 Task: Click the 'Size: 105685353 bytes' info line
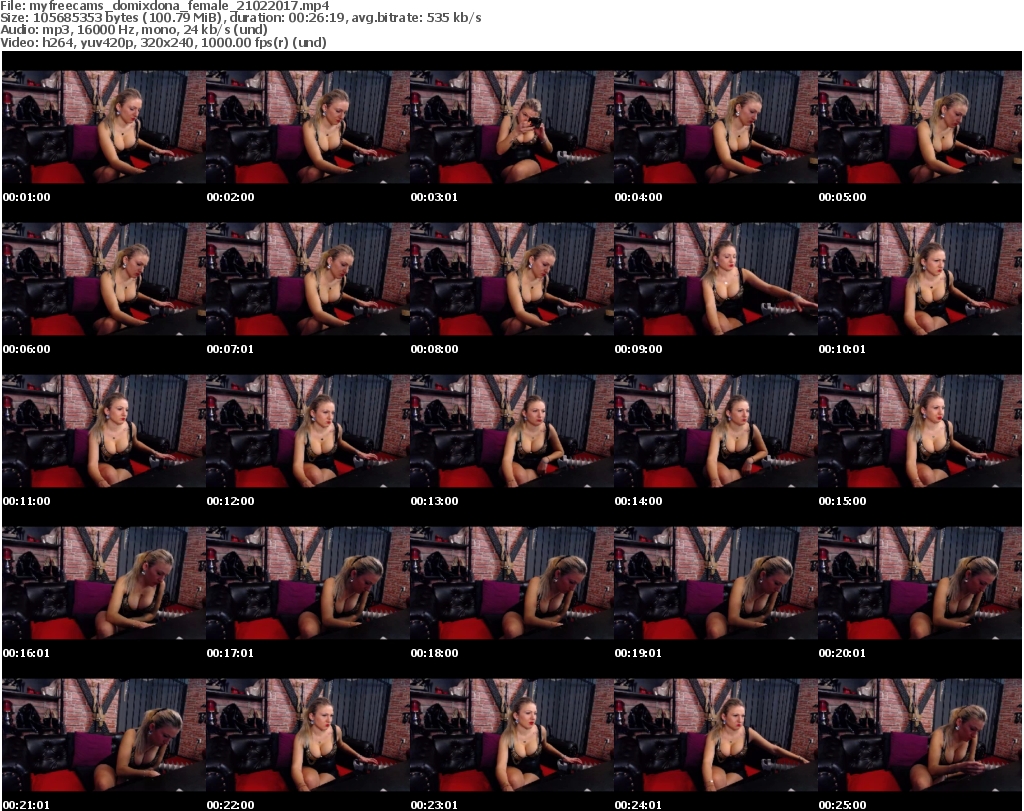pyautogui.click(x=241, y=18)
